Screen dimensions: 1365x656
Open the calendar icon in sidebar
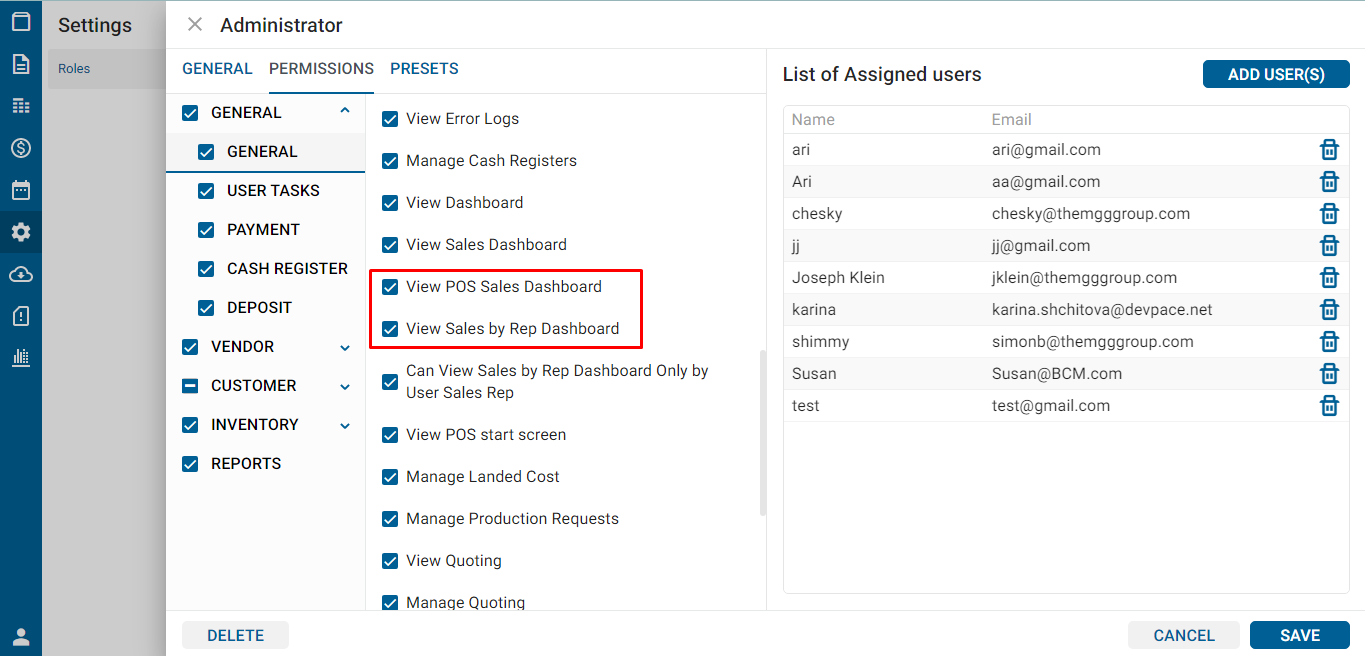[21, 190]
